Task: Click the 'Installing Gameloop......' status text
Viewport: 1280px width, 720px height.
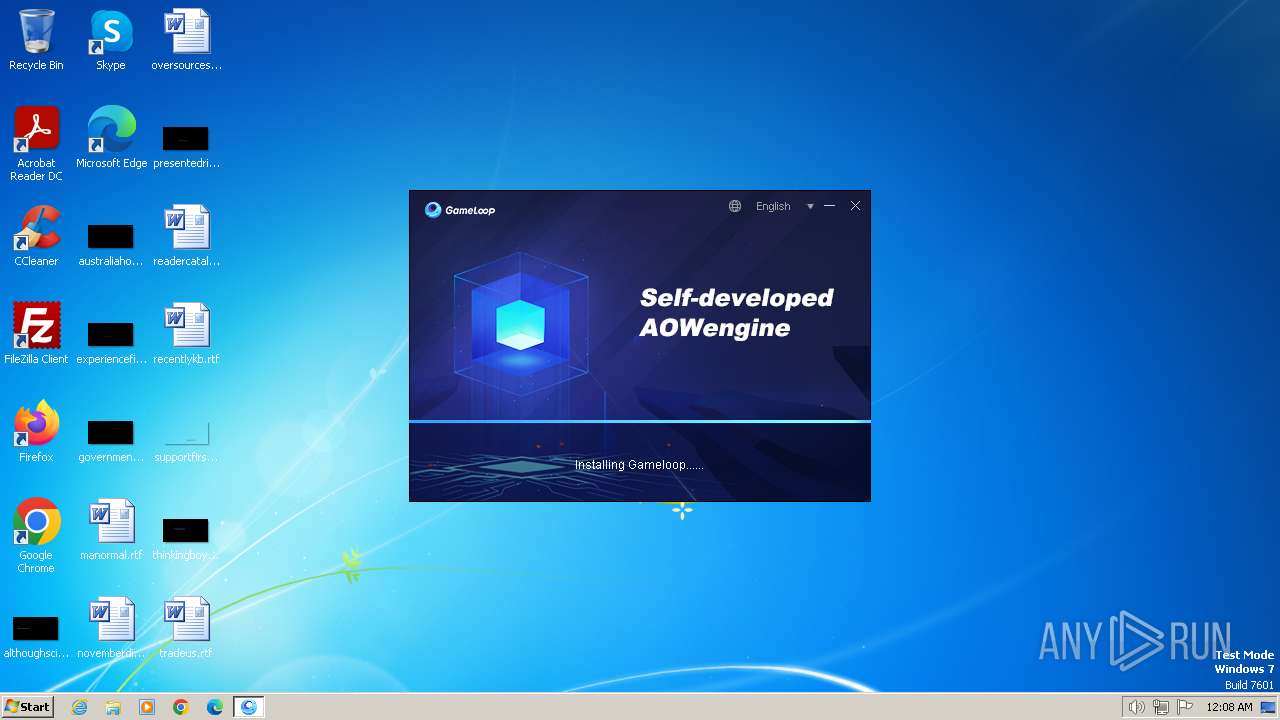Action: tap(639, 465)
